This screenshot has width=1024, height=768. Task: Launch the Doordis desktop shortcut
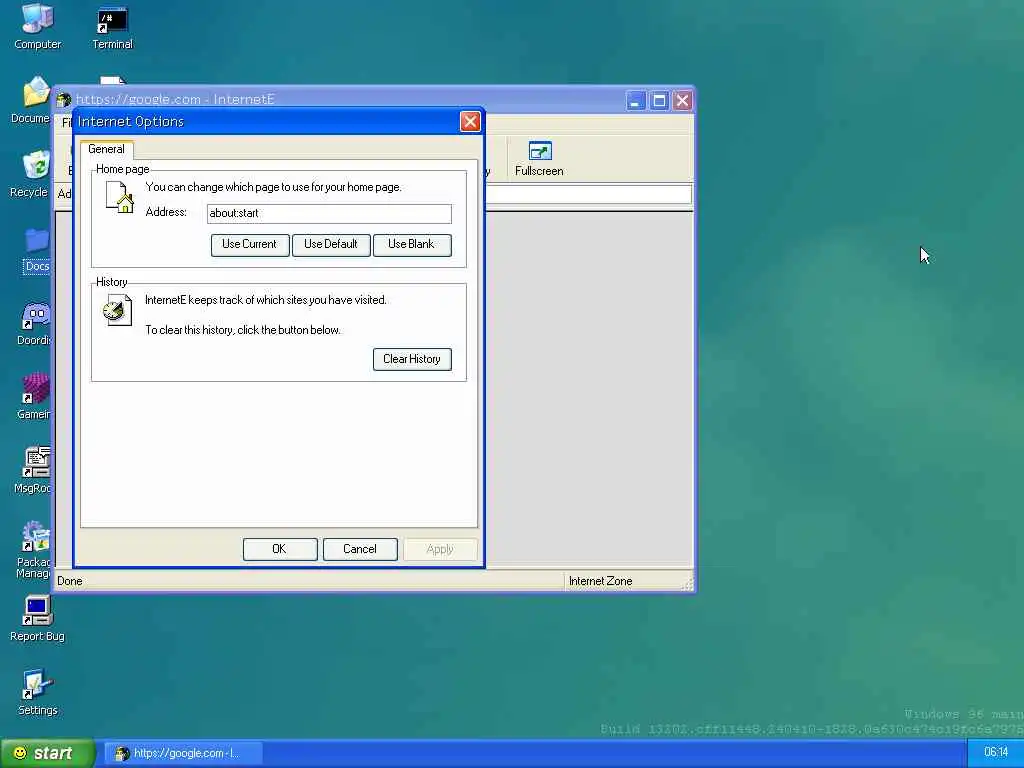pyautogui.click(x=34, y=324)
